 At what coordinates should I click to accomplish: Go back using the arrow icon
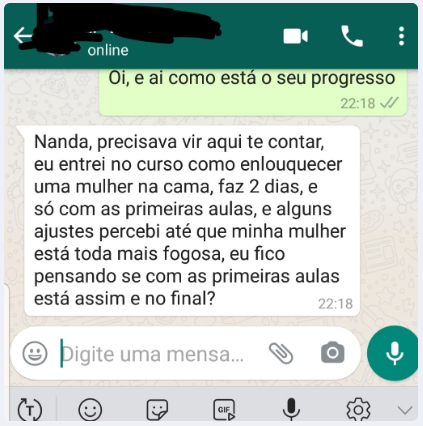(22, 35)
